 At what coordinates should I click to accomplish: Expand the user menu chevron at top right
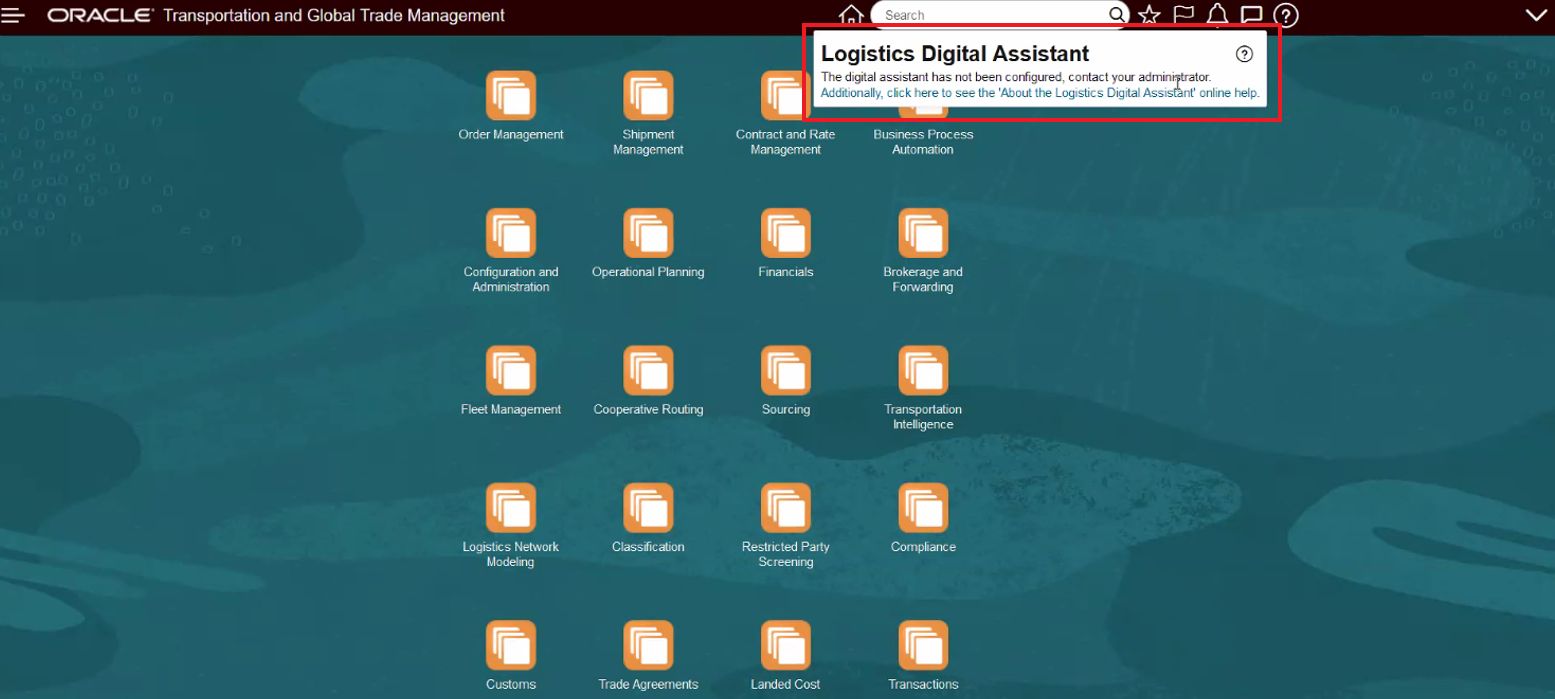tap(1535, 15)
